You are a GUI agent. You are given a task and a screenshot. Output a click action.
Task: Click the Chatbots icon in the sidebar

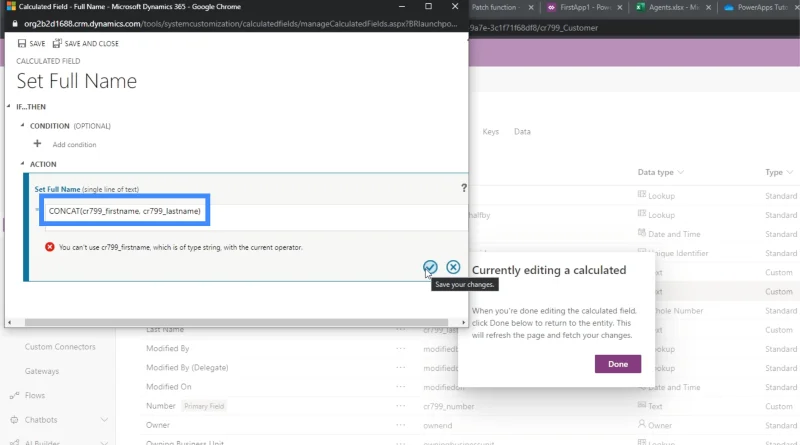click(x=14, y=420)
